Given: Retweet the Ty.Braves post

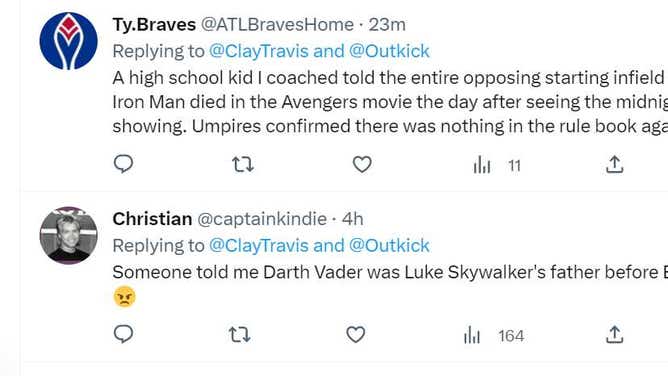Looking at the screenshot, I should [243, 164].
